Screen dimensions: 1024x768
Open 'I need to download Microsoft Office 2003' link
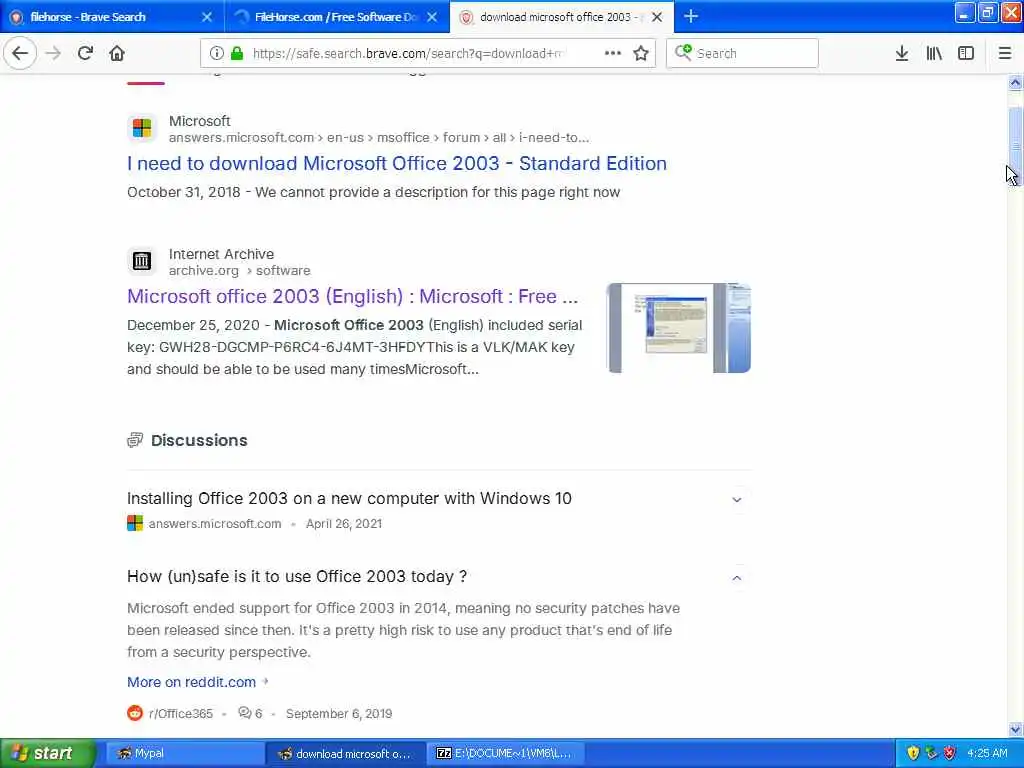tap(396, 163)
